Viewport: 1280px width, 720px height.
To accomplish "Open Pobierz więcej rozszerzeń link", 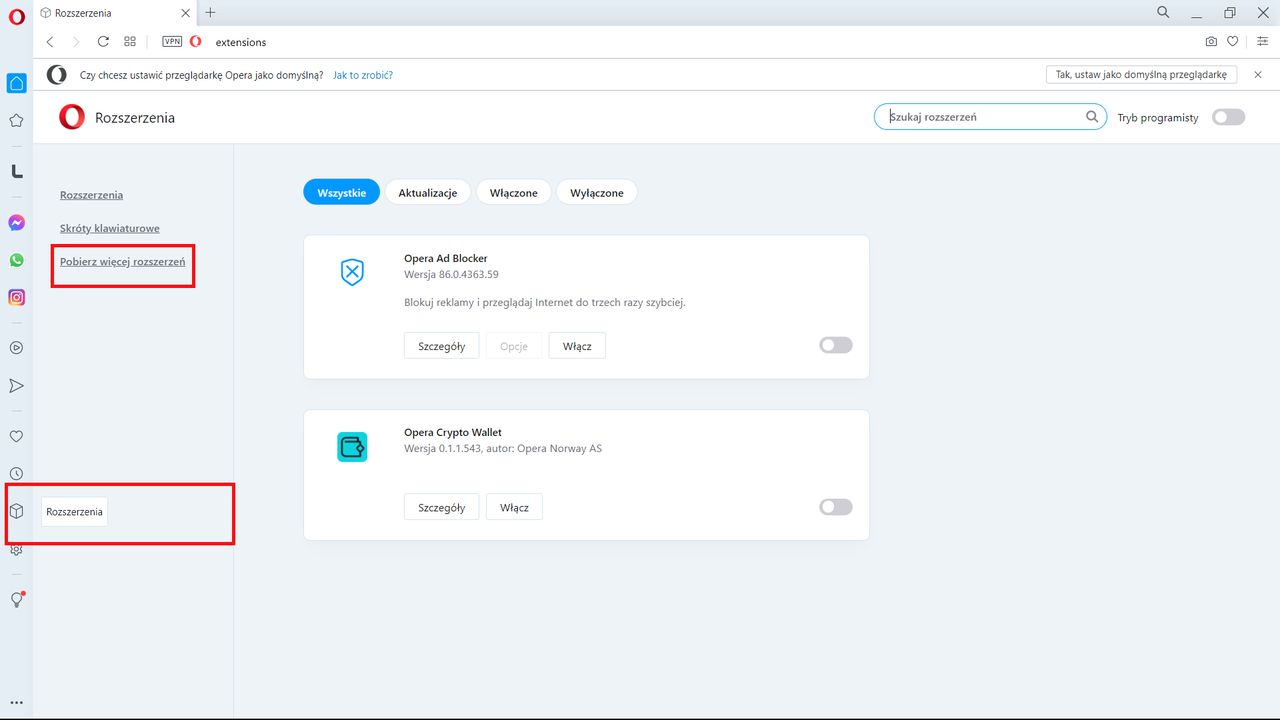I will tap(122, 262).
